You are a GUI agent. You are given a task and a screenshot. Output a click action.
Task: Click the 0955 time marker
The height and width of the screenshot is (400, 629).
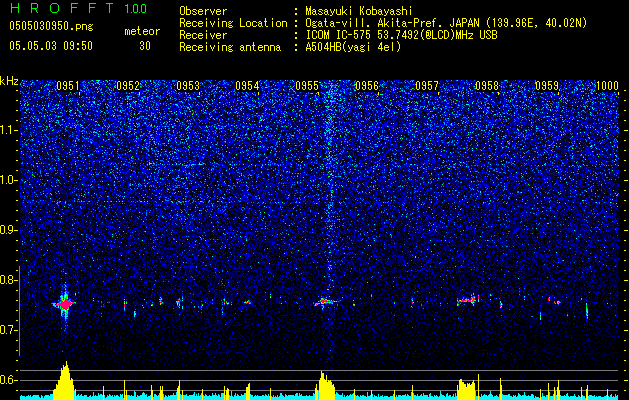[307, 86]
